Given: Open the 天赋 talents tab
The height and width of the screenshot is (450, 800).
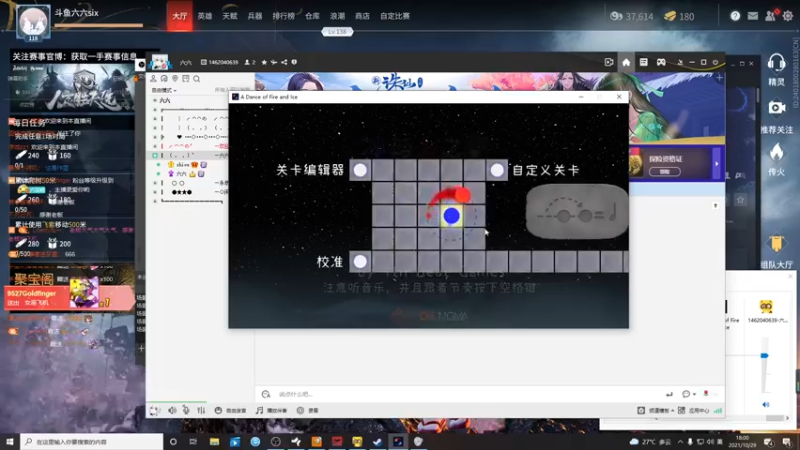Looking at the screenshot, I should pos(230,16).
